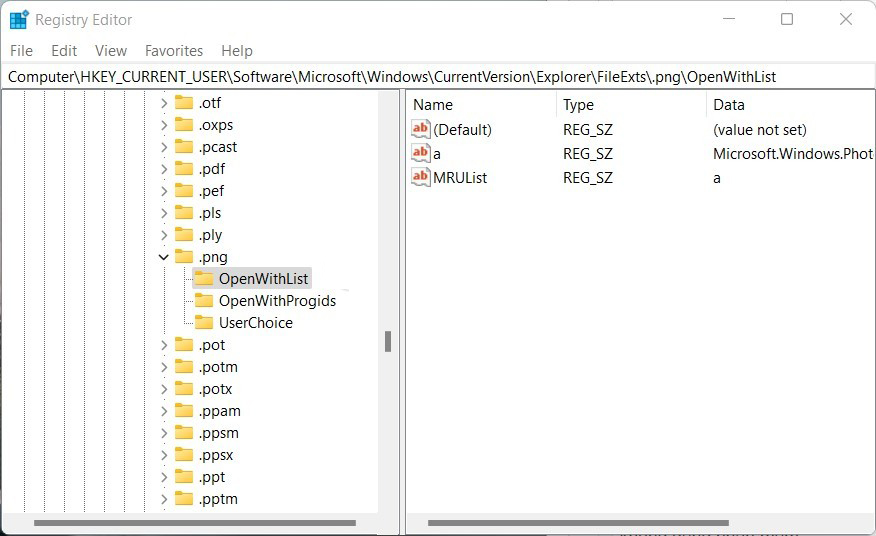Expand the .potm key
876x536 pixels.
164,367
